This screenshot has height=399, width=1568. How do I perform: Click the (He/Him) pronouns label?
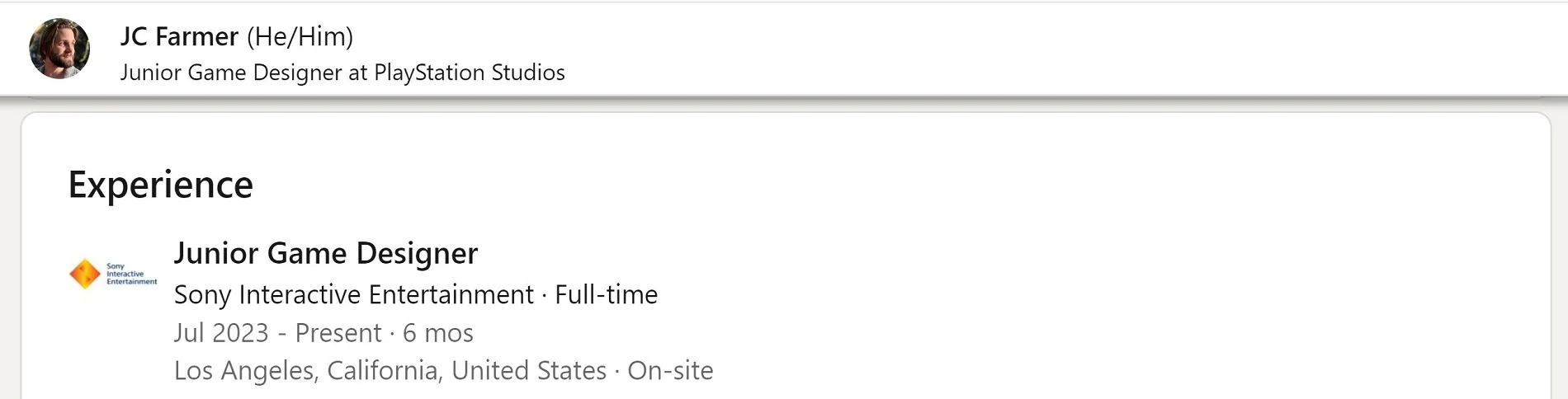click(x=300, y=36)
